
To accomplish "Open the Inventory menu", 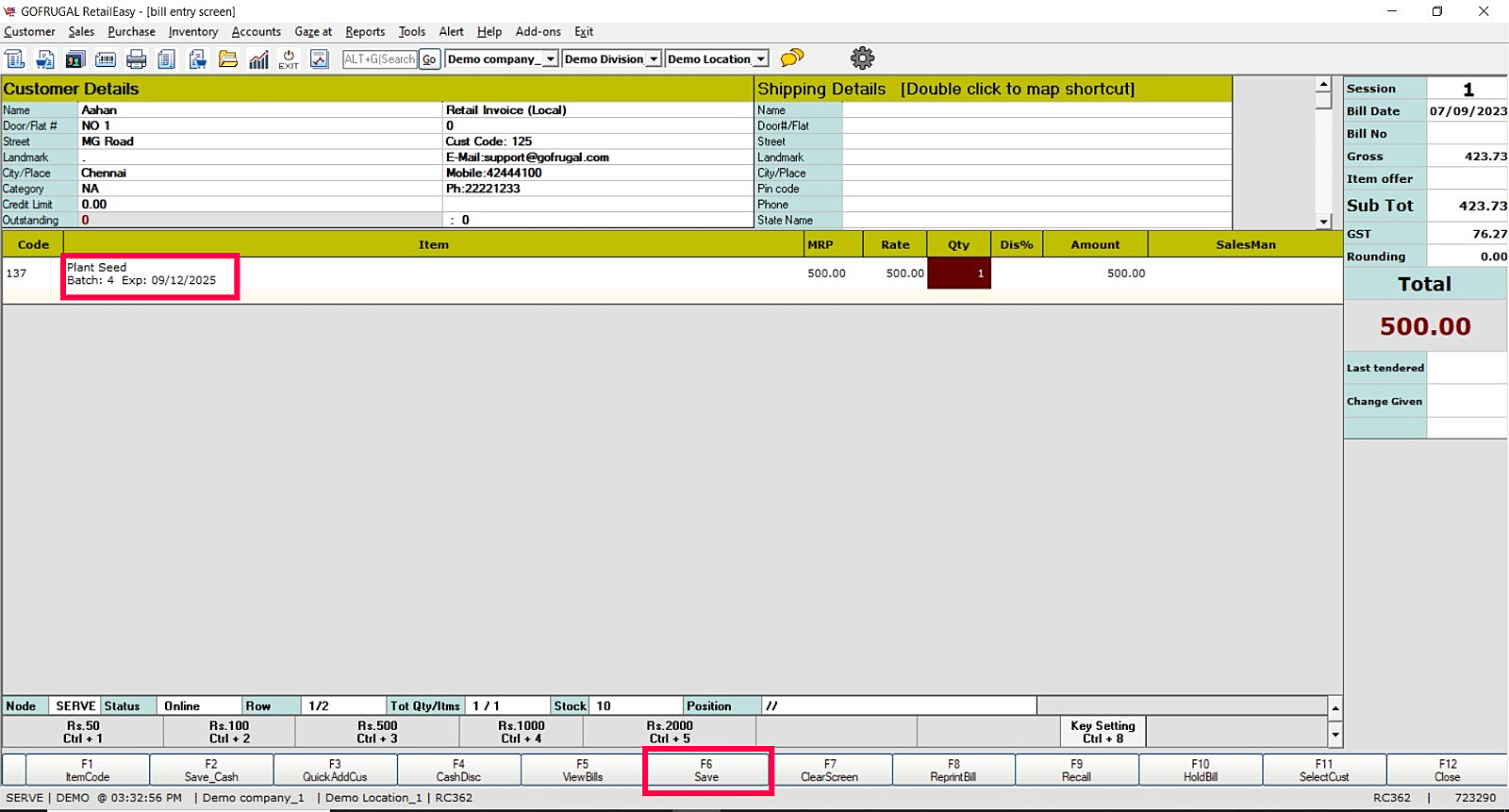I will (x=193, y=32).
